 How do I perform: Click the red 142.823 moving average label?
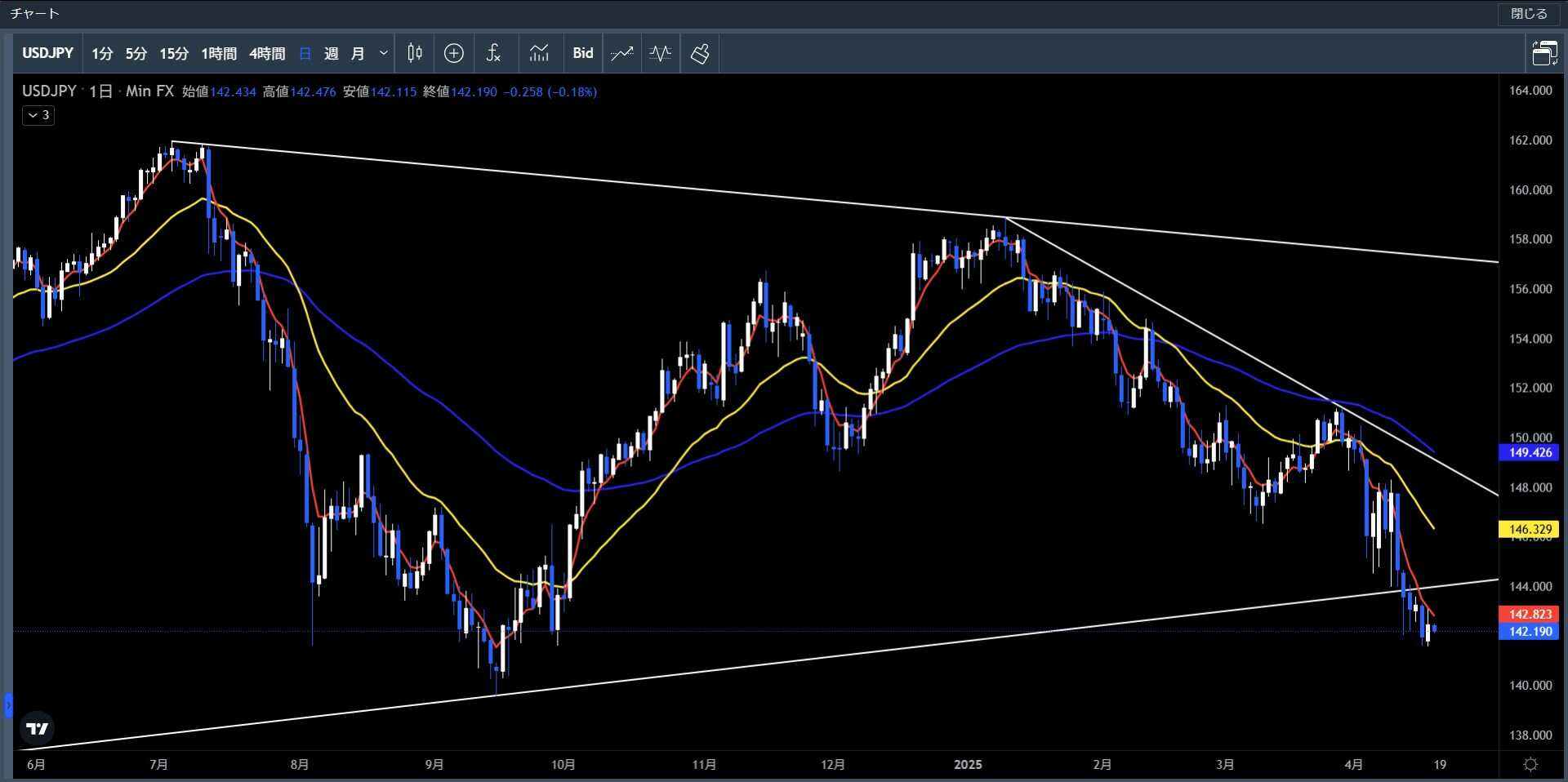(1530, 614)
